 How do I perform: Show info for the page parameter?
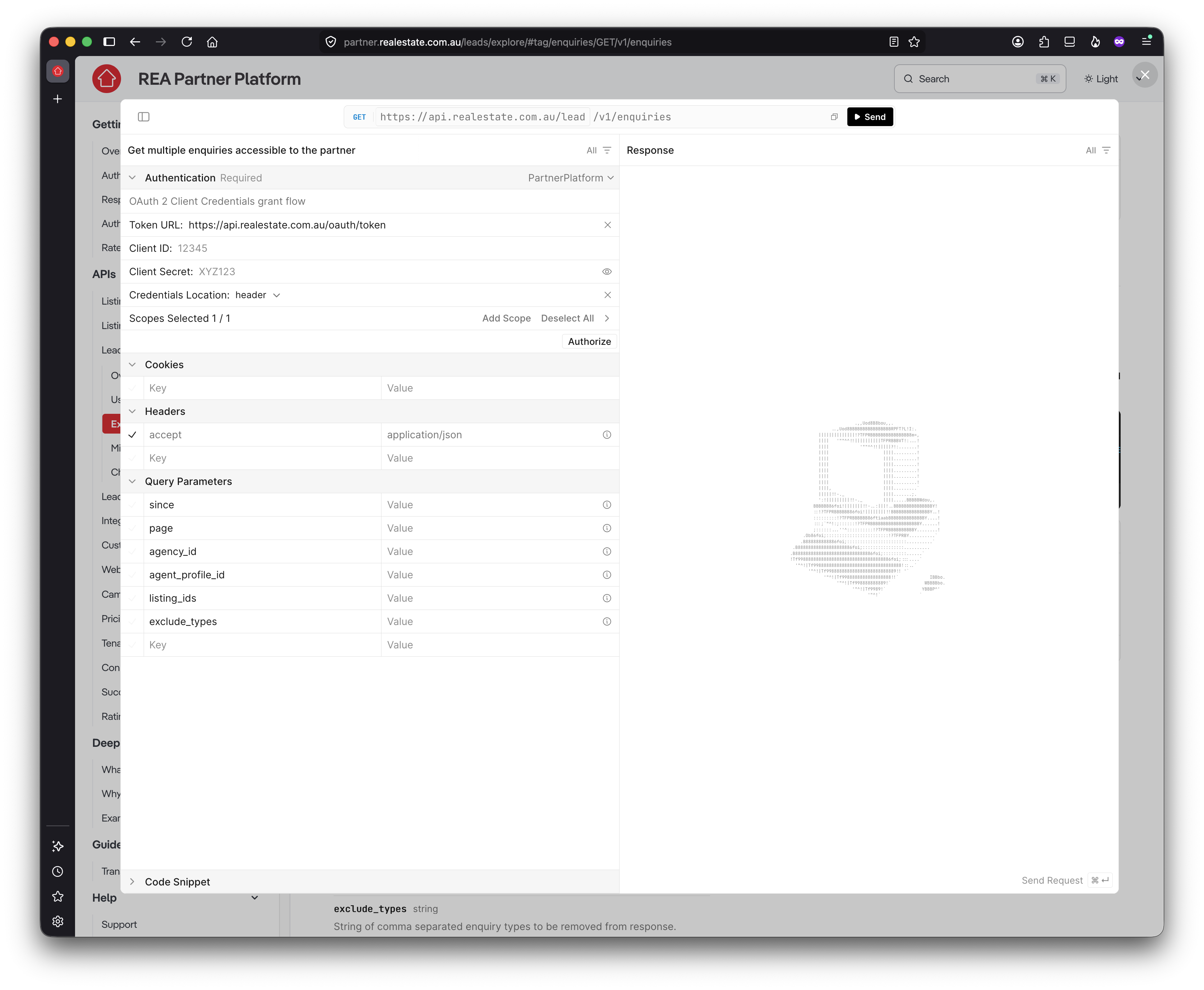[x=607, y=529]
